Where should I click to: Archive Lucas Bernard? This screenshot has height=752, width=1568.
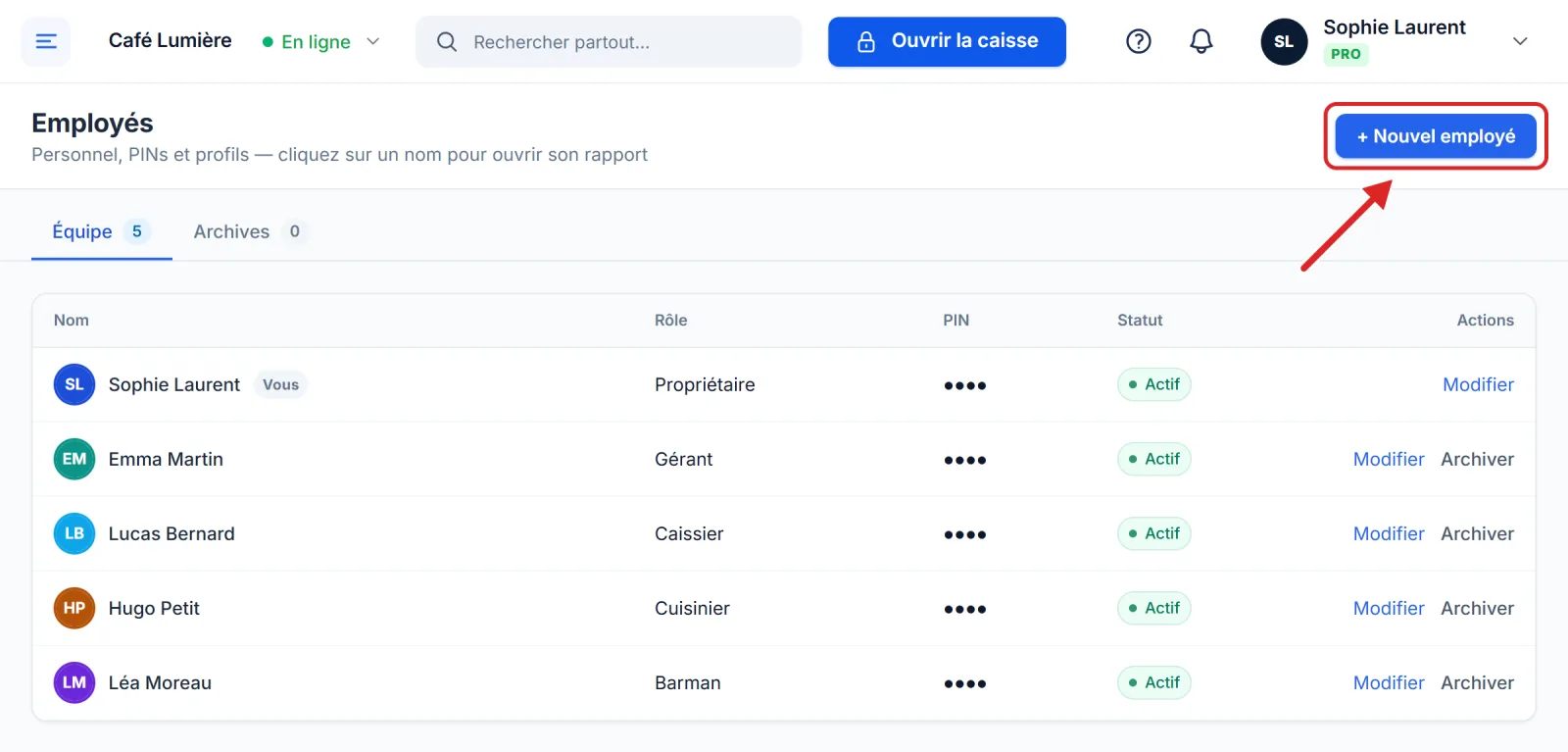[1477, 533]
